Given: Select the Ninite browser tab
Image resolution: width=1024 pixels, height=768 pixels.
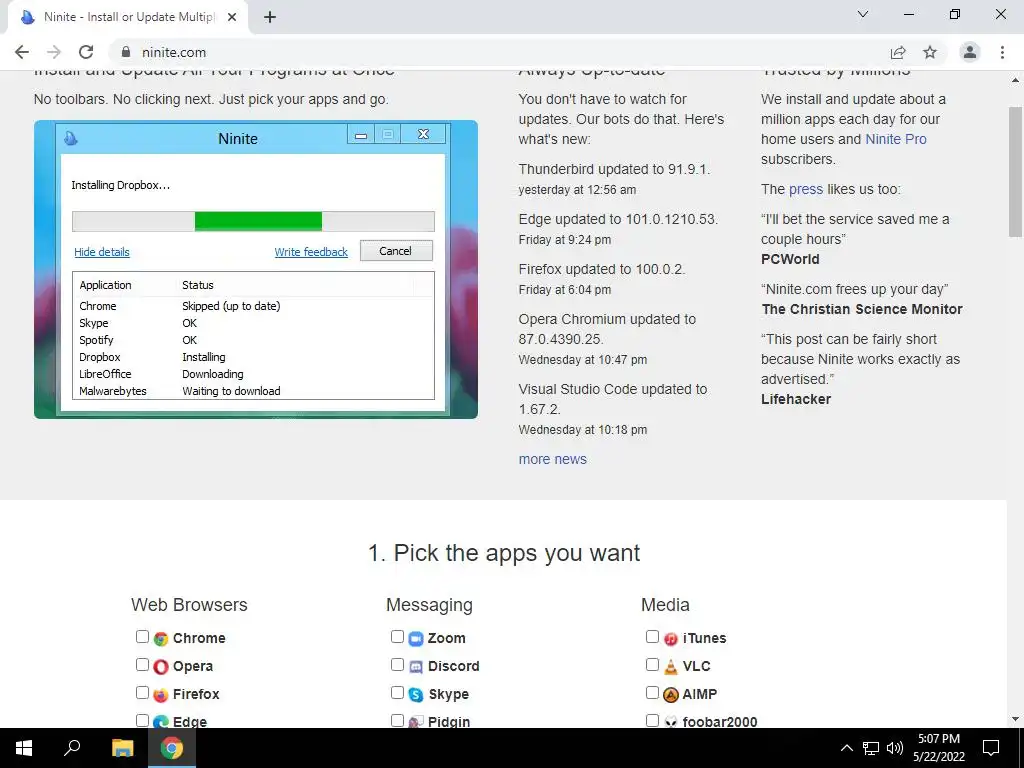Looking at the screenshot, I should coord(127,17).
